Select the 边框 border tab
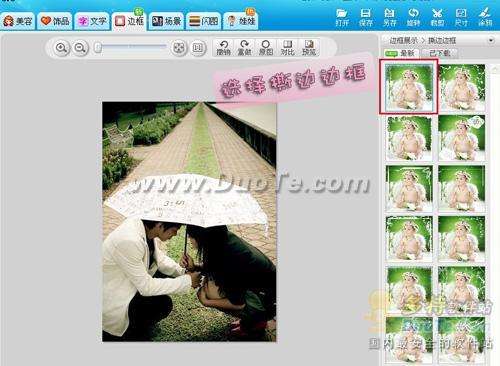Viewport: 500px width, 366px height. coord(129,21)
